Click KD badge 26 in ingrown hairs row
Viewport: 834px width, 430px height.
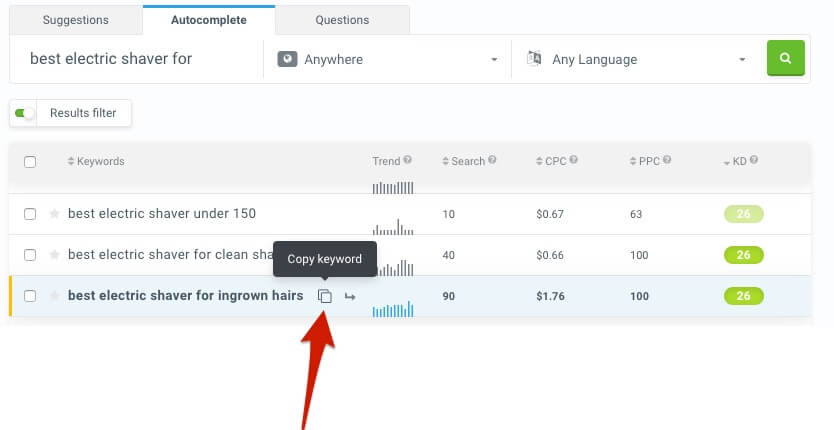click(744, 296)
